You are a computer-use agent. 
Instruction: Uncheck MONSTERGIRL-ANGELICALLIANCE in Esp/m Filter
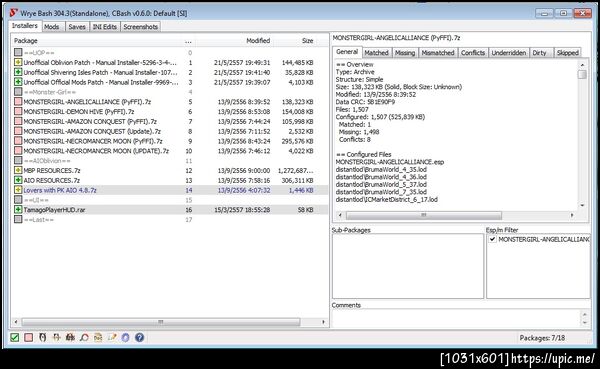(492, 239)
